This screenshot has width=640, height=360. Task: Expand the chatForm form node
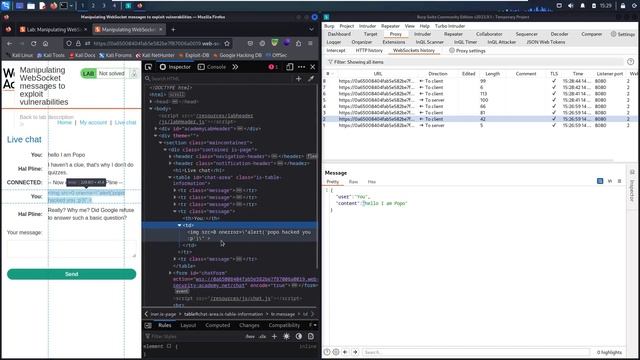(170, 273)
